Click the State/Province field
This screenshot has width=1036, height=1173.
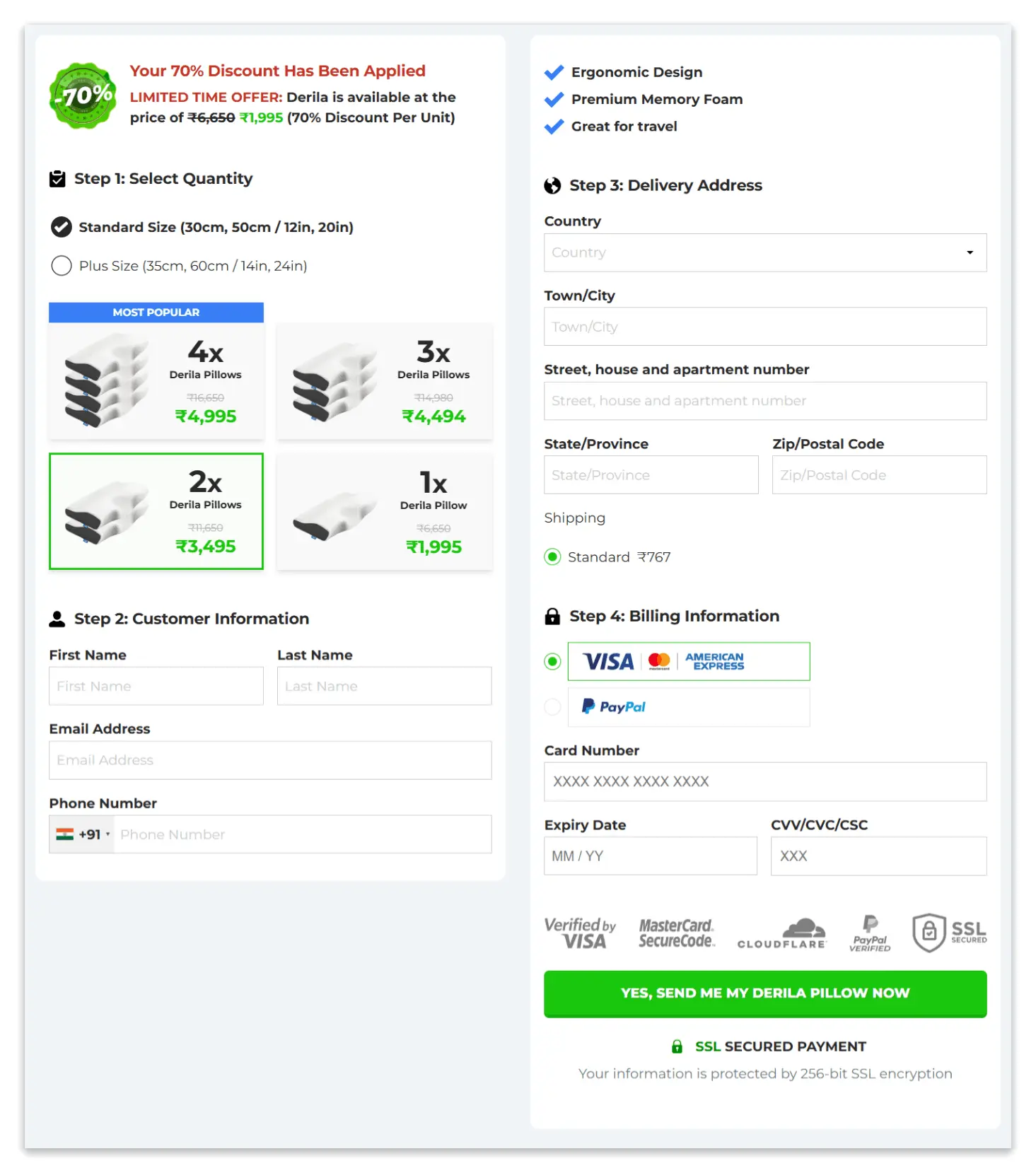point(651,475)
